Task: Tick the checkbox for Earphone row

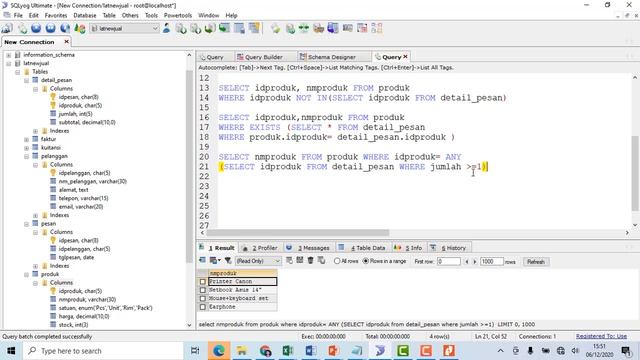Action: 203,307
